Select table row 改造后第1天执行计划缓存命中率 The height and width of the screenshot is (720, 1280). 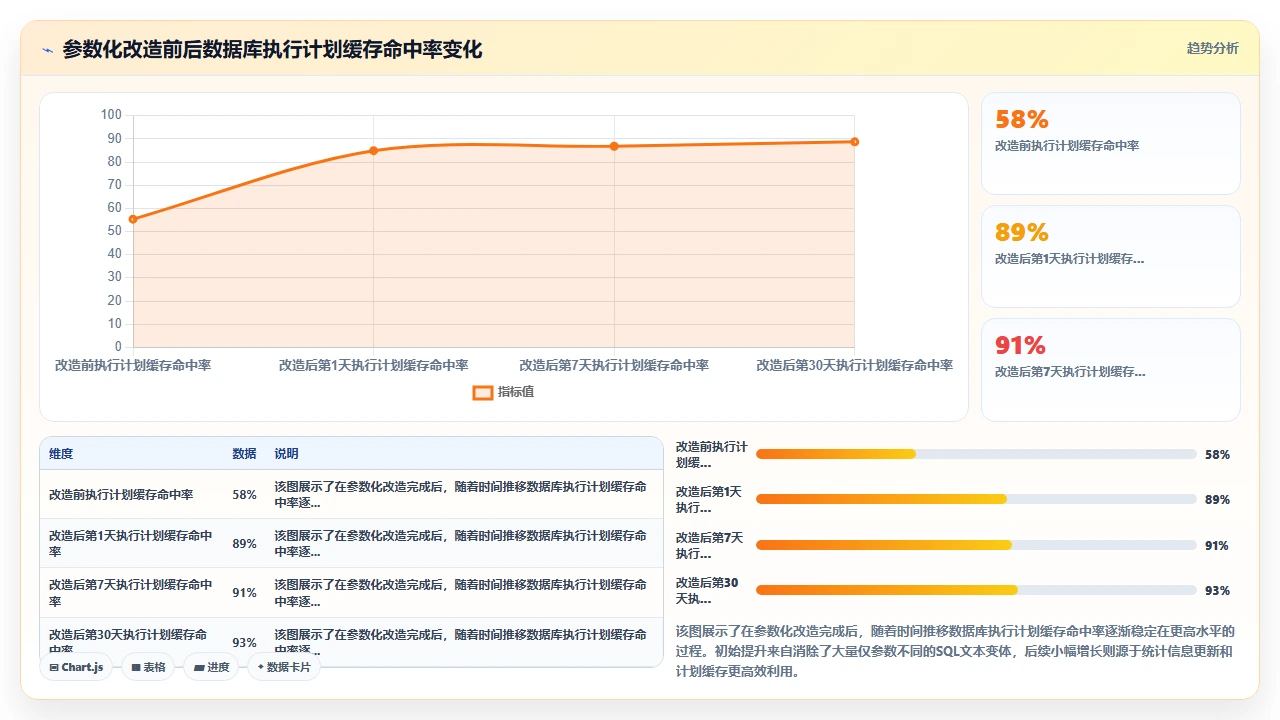[x=351, y=543]
